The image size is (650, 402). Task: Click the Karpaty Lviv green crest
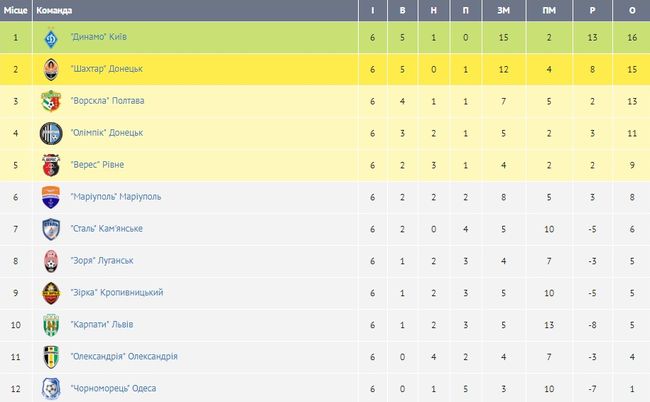click(x=51, y=325)
